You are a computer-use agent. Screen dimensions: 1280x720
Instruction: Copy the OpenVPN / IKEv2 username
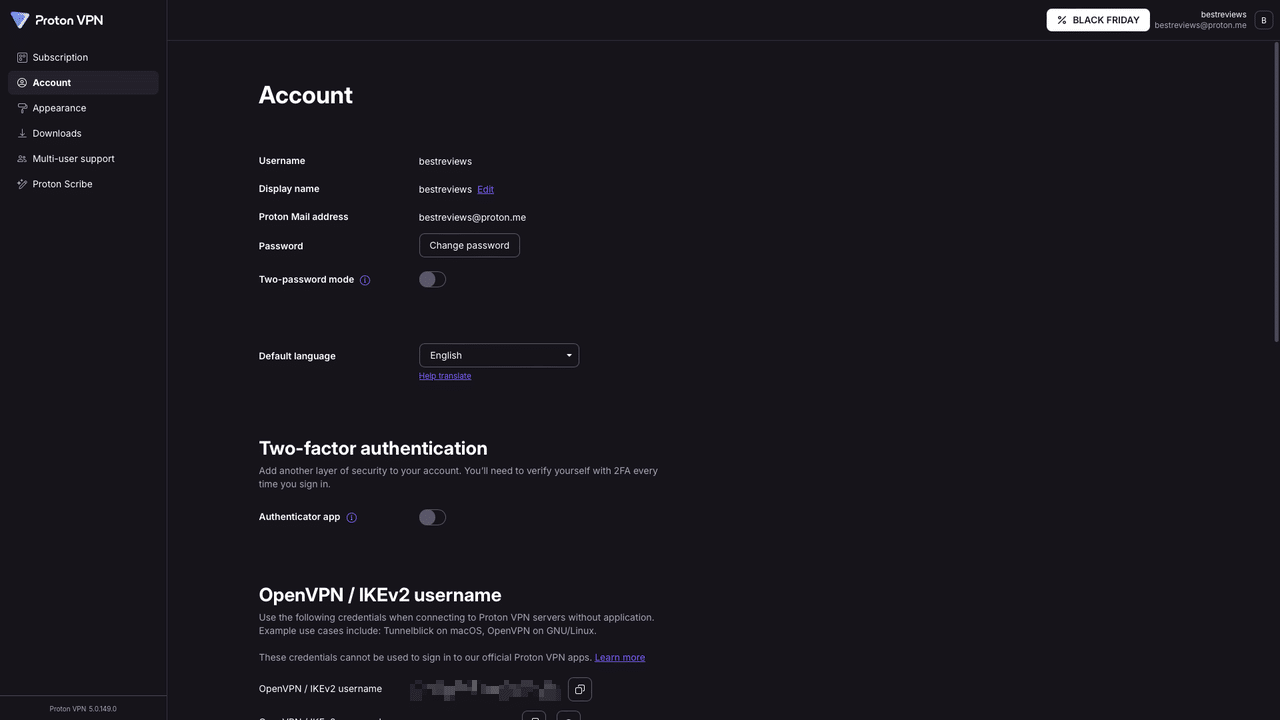pyautogui.click(x=579, y=689)
